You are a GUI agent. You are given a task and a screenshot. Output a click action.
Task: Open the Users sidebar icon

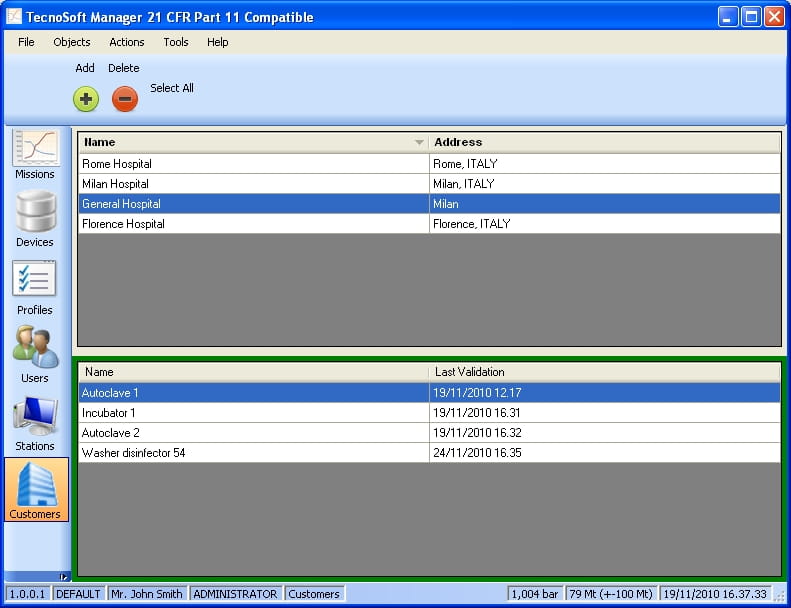point(35,353)
